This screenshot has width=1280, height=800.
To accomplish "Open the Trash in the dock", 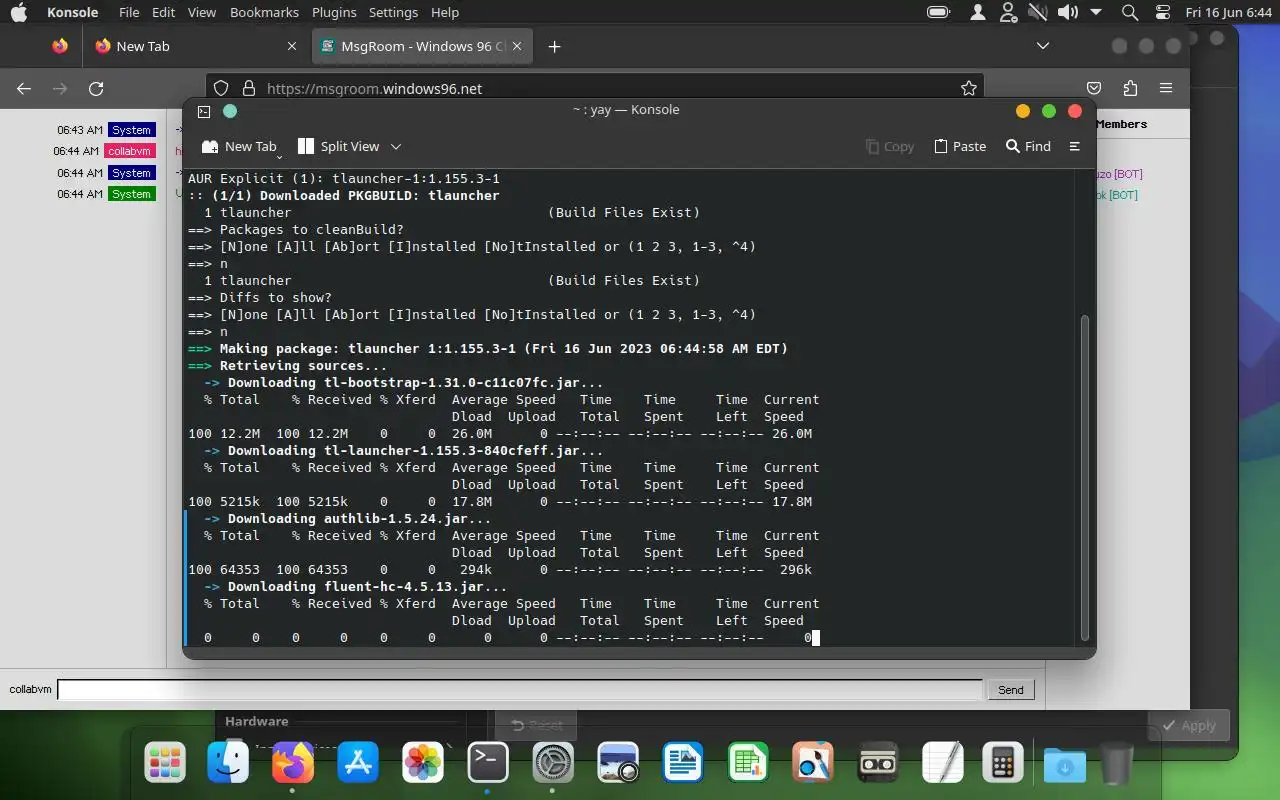I will click(x=1117, y=765).
